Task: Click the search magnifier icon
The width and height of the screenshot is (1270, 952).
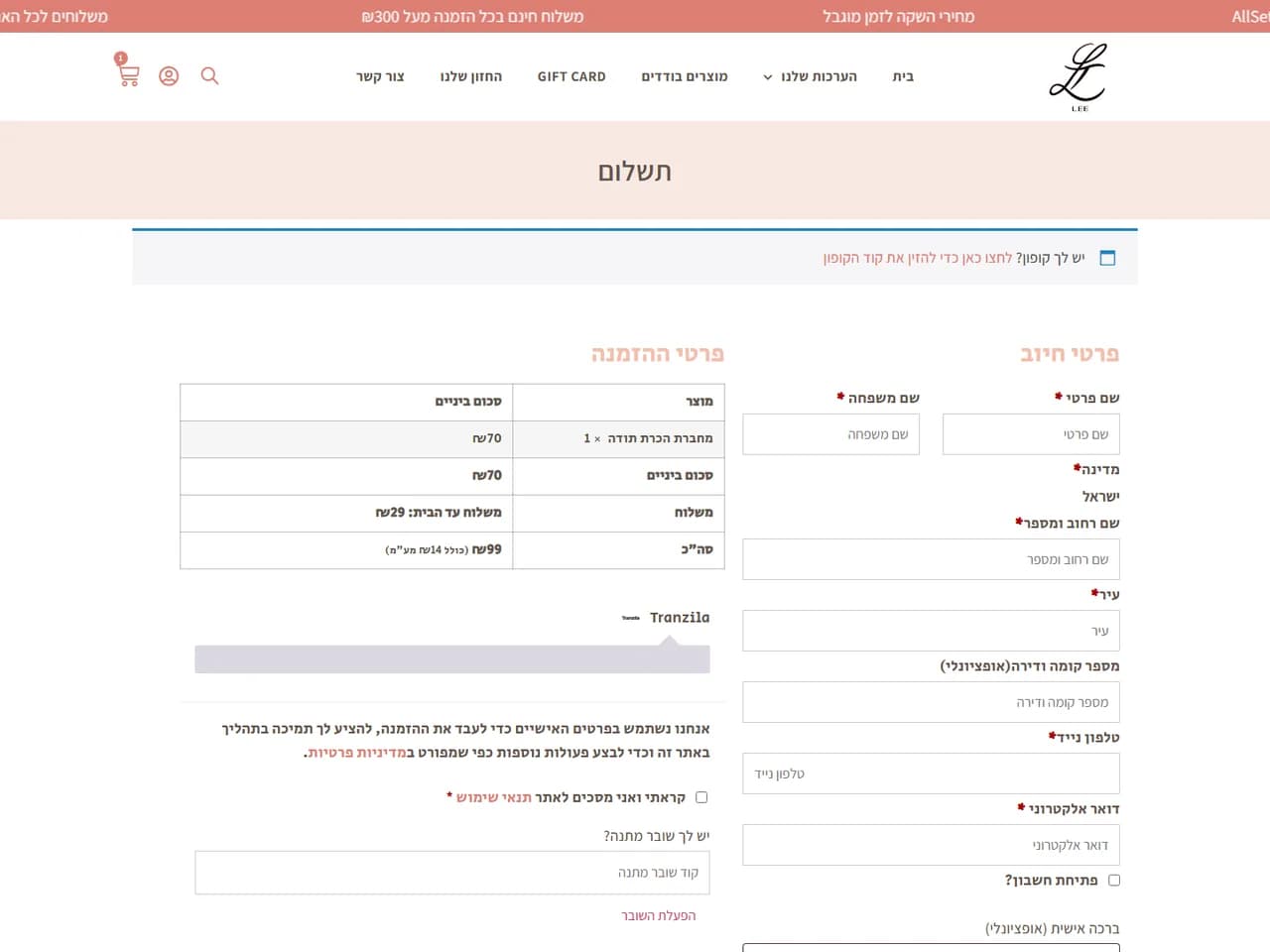Action: pos(209,76)
